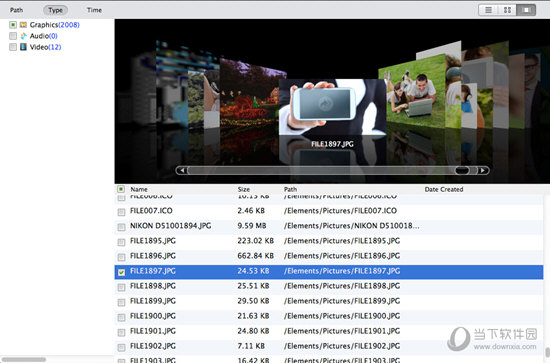Select the FILE1902.JPG file name

[153, 346]
